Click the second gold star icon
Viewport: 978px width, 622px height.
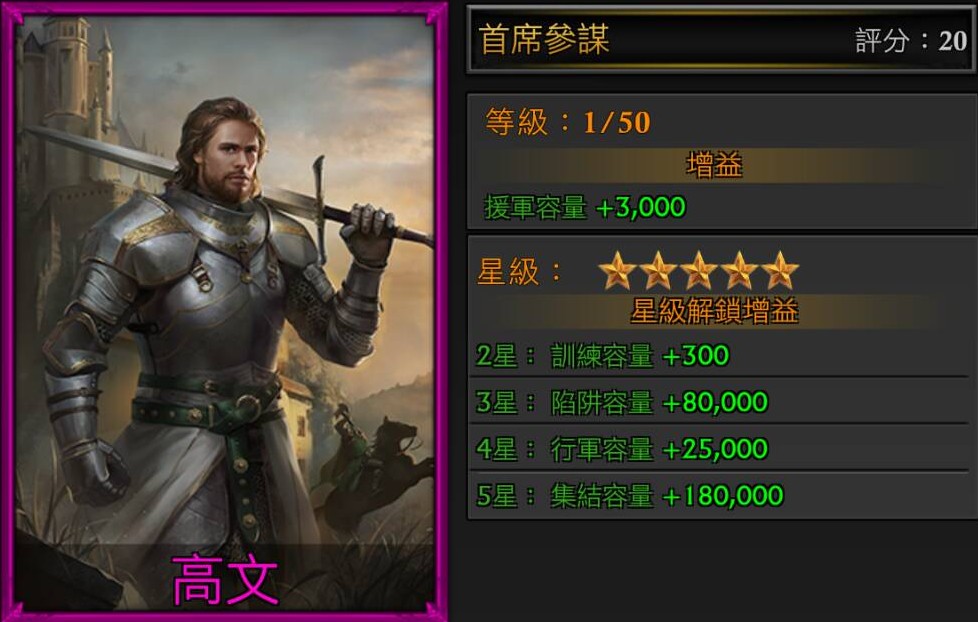click(x=658, y=271)
